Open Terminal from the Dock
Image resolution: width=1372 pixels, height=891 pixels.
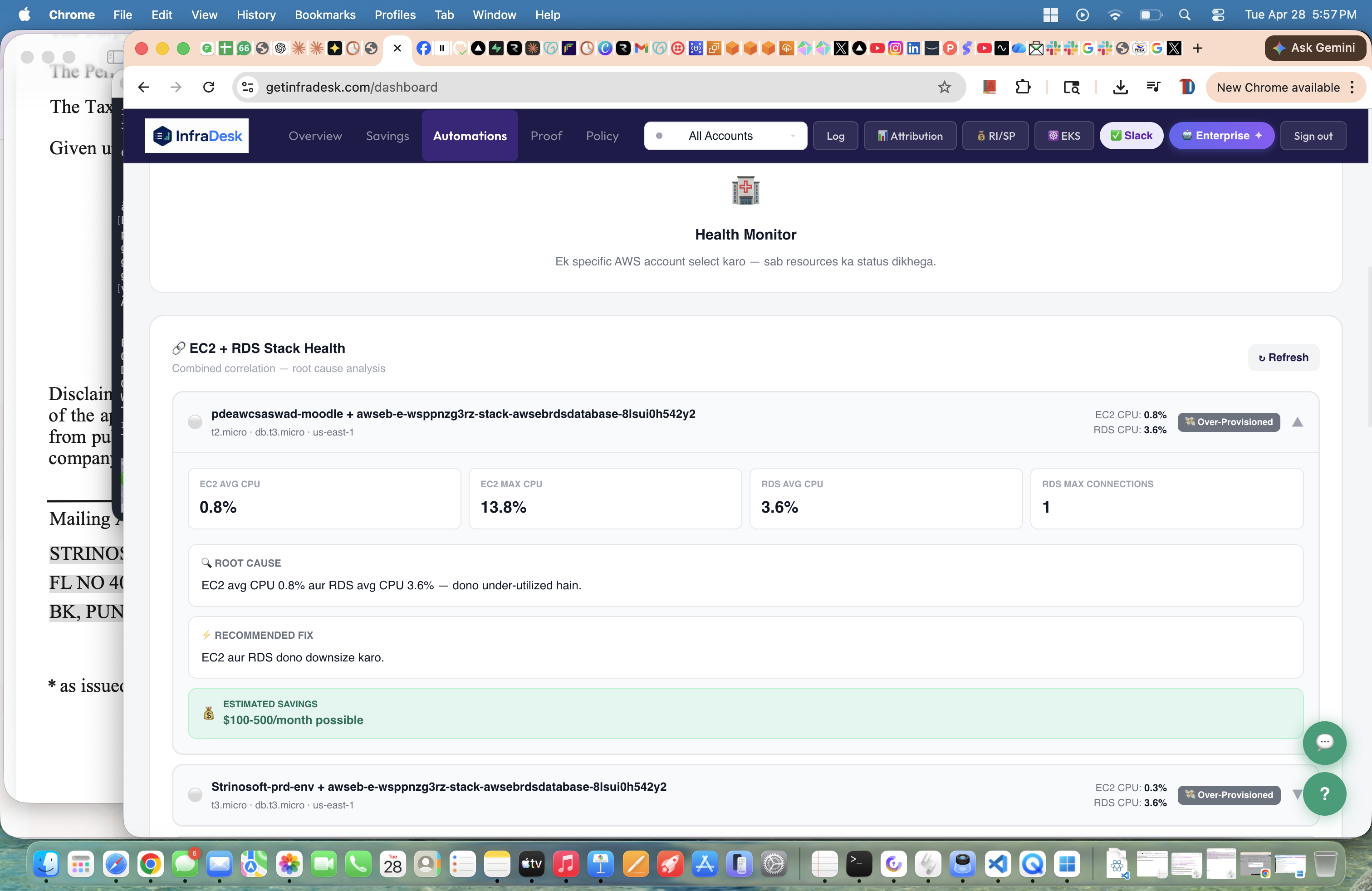859,864
